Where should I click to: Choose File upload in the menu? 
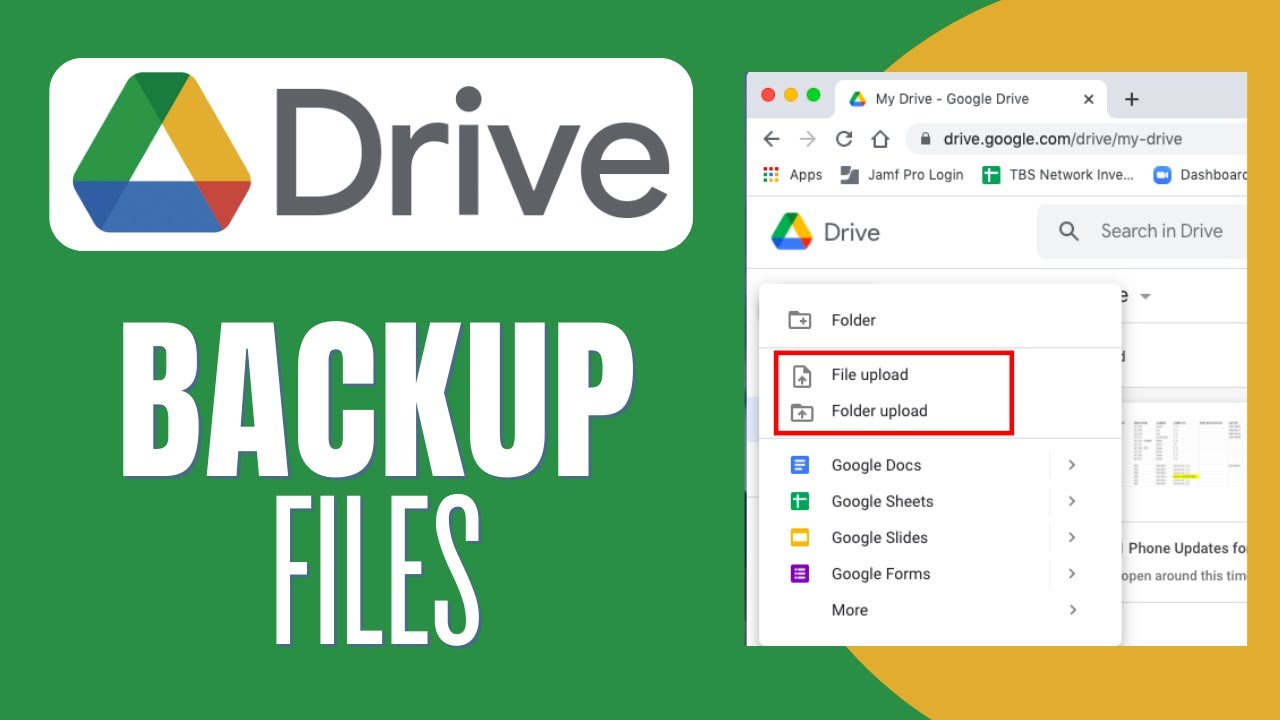point(940,375)
